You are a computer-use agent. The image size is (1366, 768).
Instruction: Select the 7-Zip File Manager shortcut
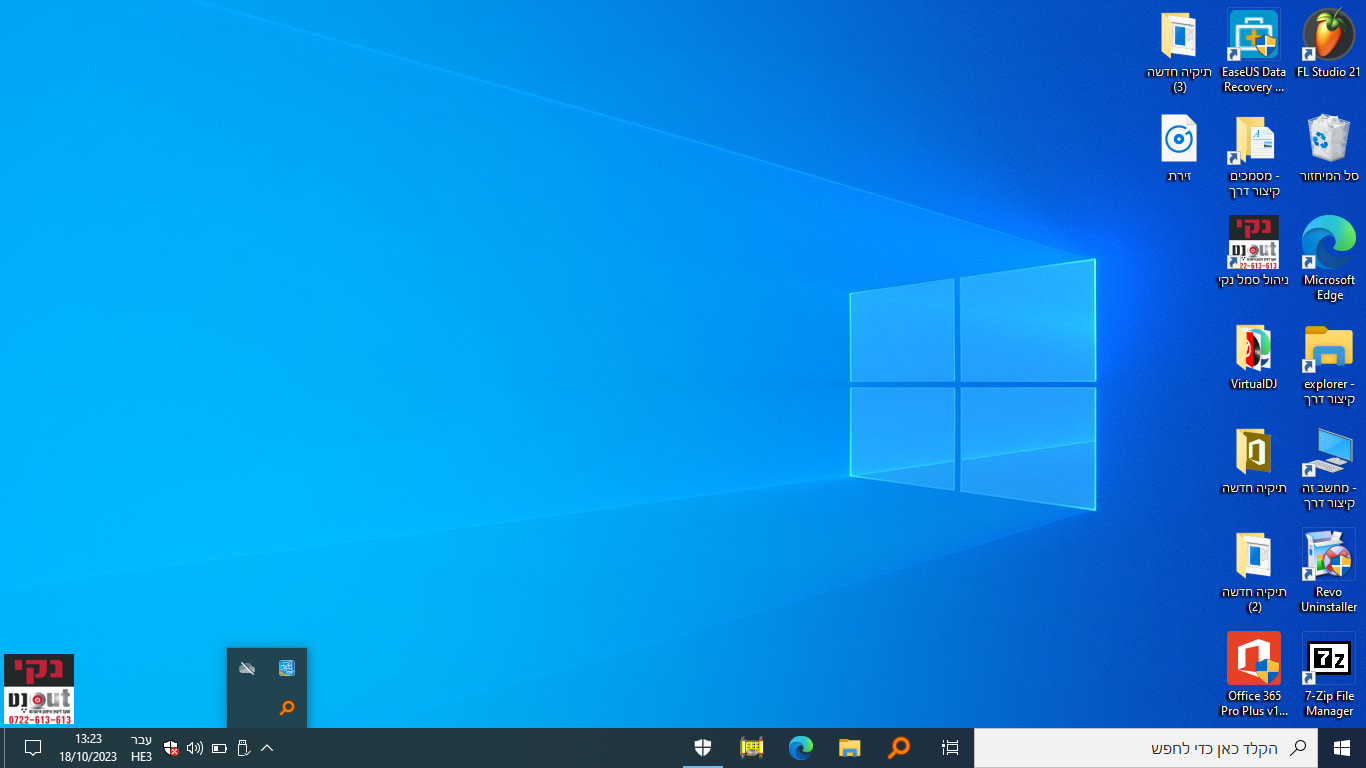(x=1329, y=676)
